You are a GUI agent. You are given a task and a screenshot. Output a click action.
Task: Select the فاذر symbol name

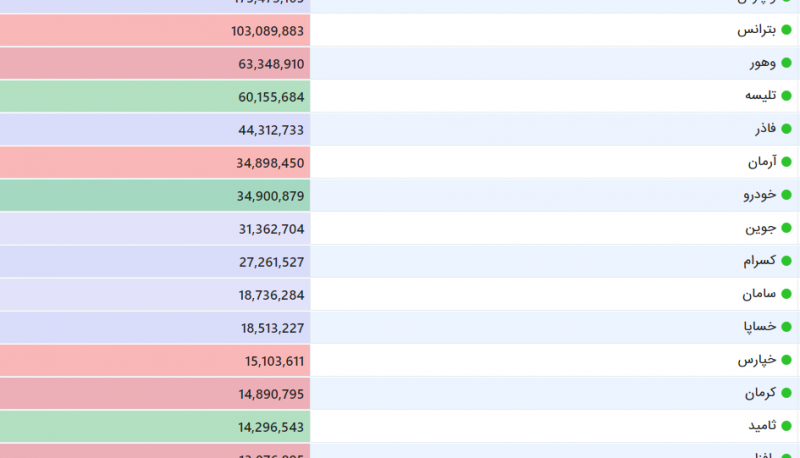click(766, 129)
